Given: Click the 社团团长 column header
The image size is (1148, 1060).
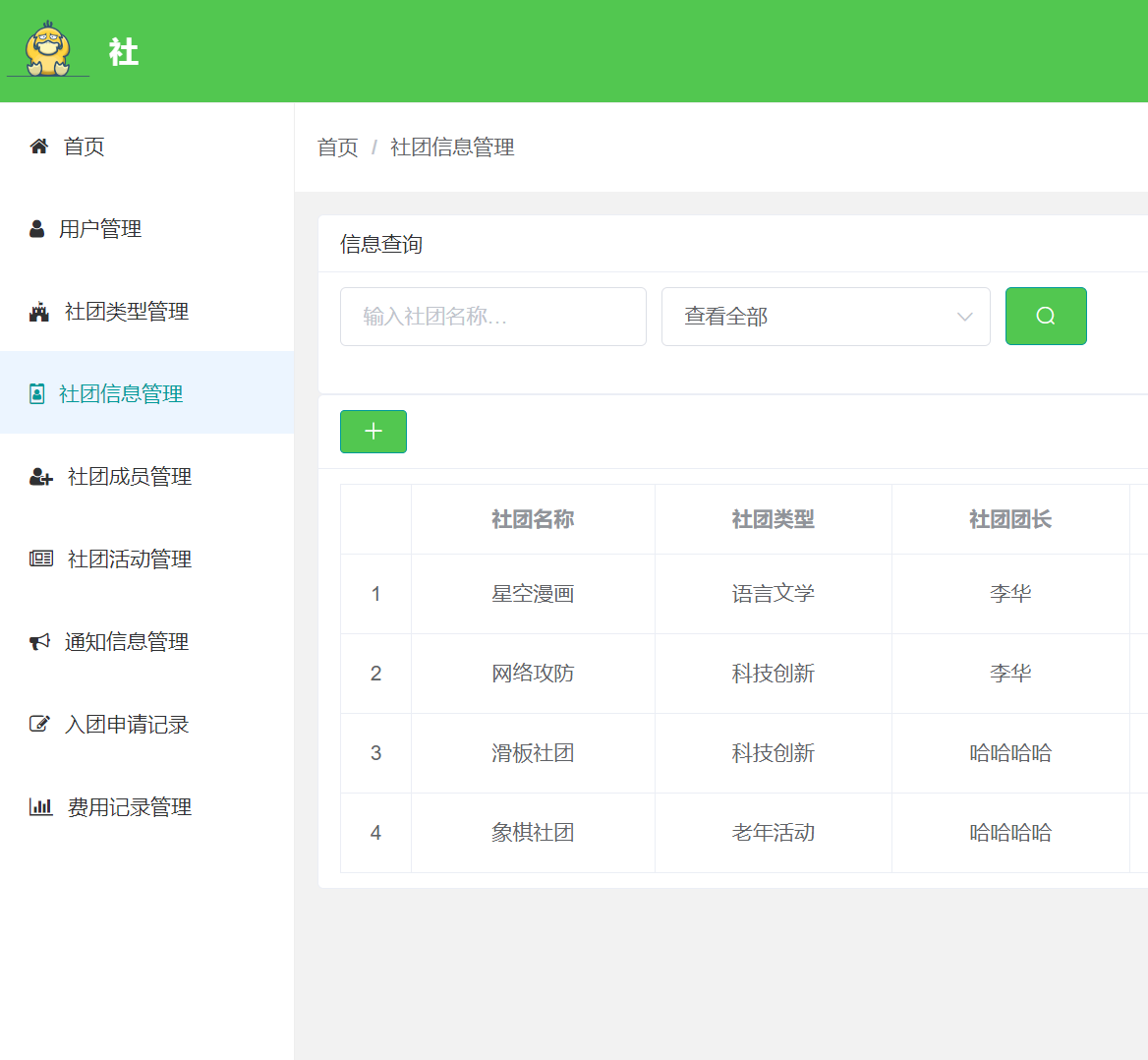Looking at the screenshot, I should [1010, 519].
